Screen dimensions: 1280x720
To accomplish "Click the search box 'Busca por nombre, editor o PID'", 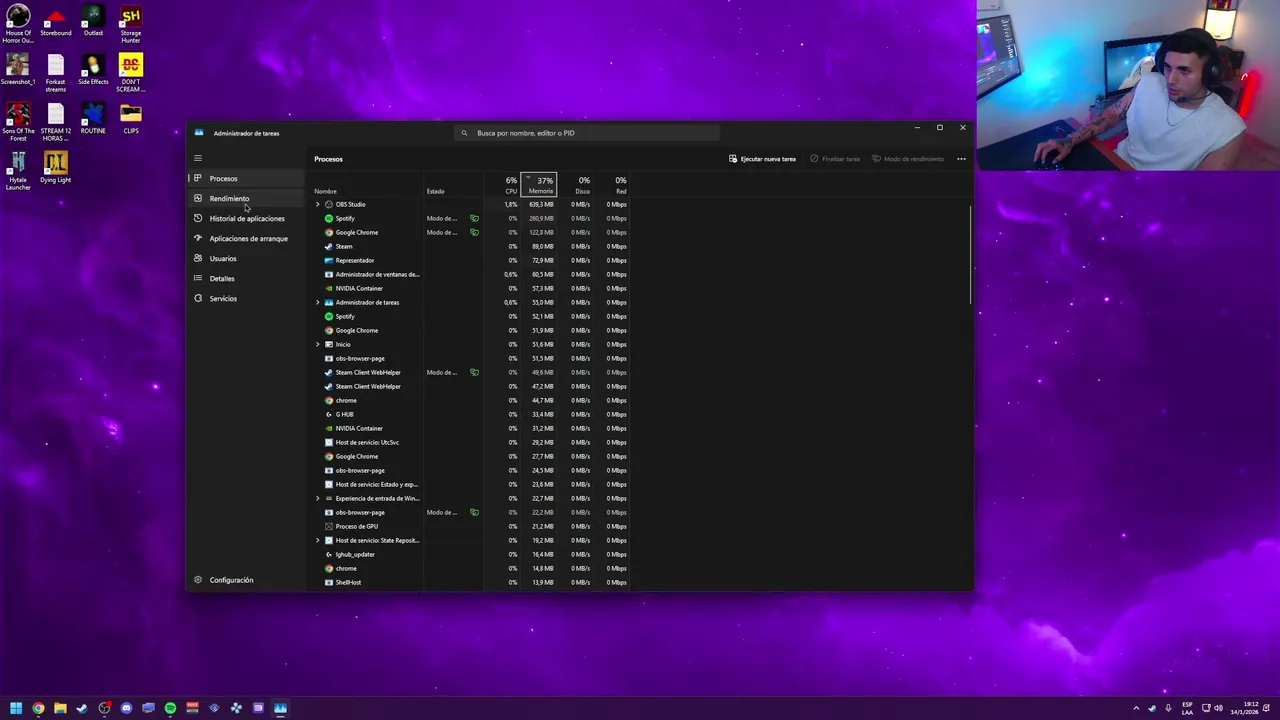I will pos(587,133).
